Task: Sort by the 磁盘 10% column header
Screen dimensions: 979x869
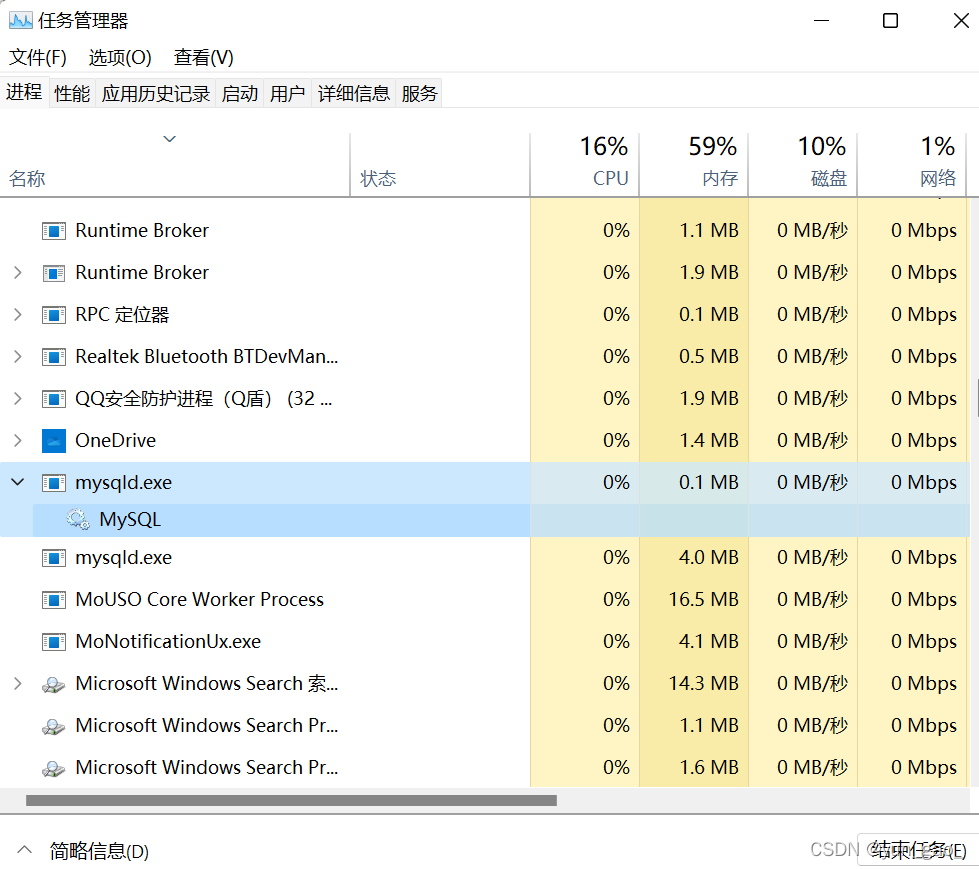Action: pos(803,165)
